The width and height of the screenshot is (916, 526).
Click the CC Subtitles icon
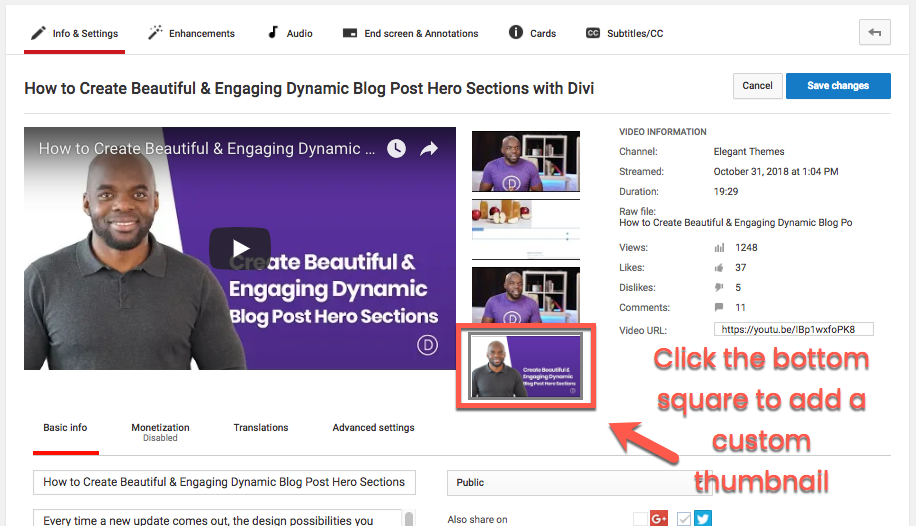coord(593,33)
